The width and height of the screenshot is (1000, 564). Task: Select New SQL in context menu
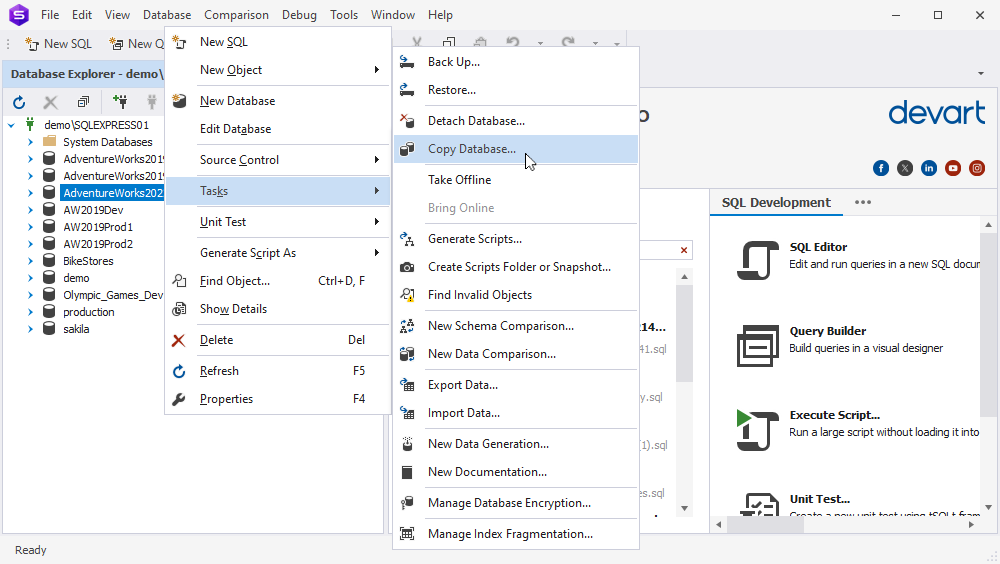pyautogui.click(x=277, y=42)
